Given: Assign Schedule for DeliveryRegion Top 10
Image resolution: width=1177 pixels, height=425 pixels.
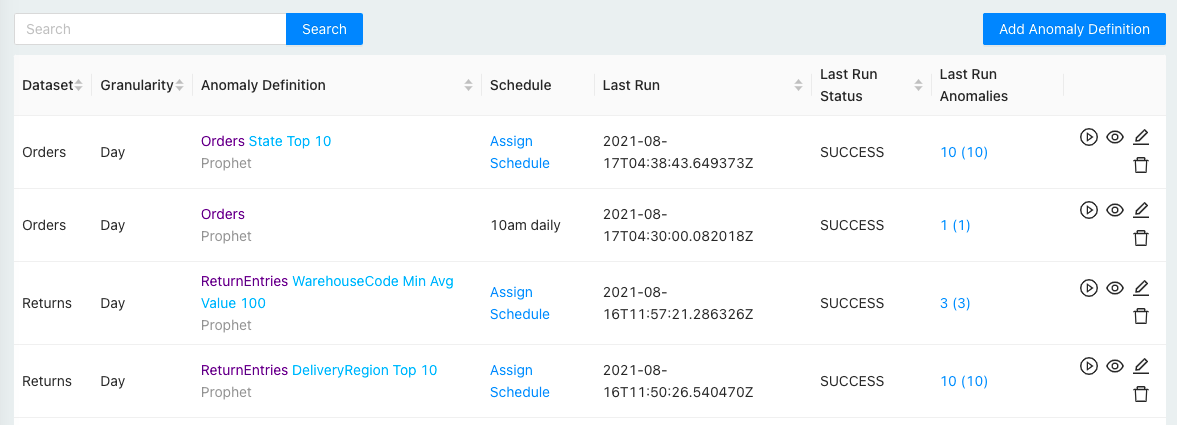Looking at the screenshot, I should pyautogui.click(x=520, y=381).
